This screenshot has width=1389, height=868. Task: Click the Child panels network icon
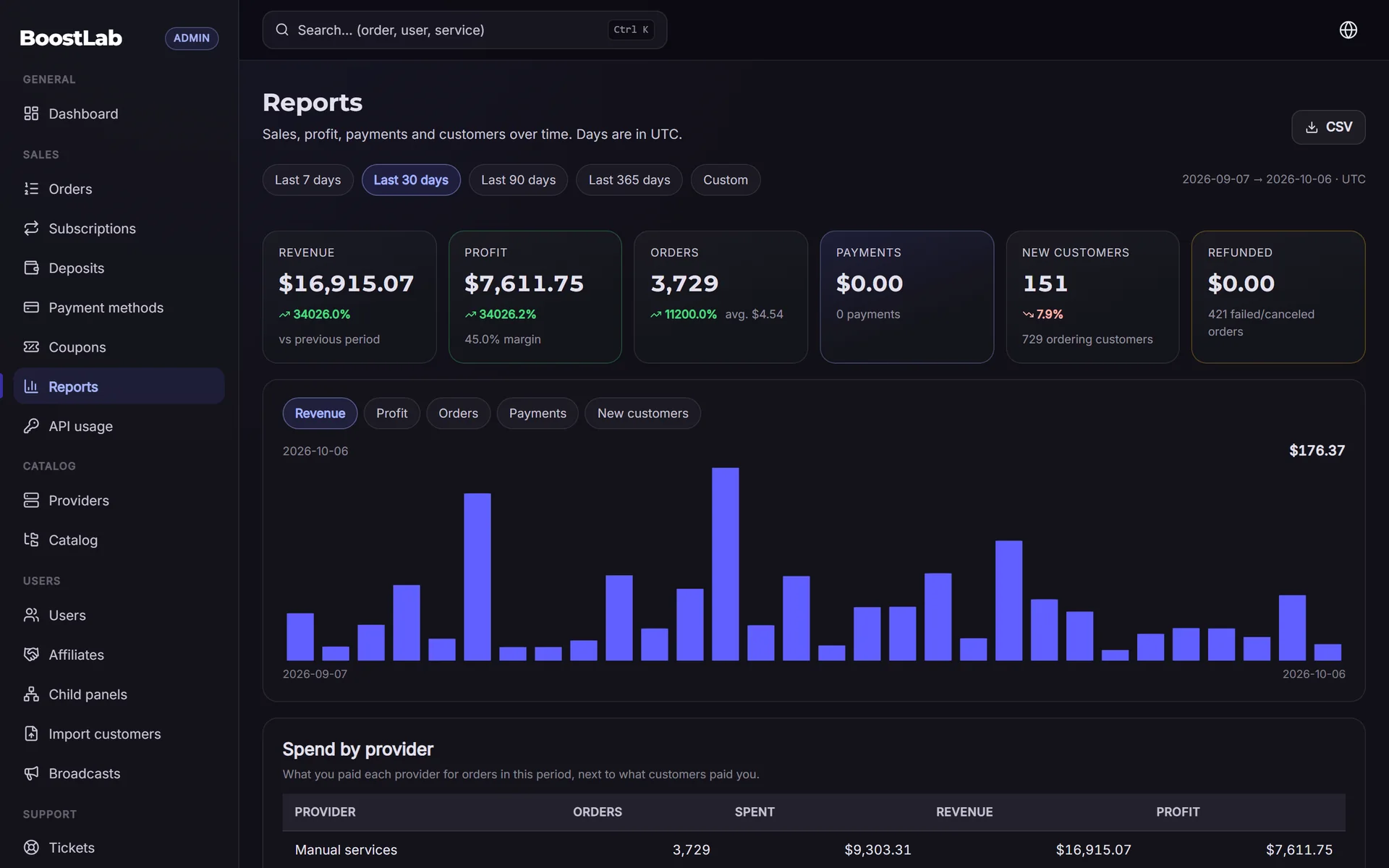click(x=31, y=694)
